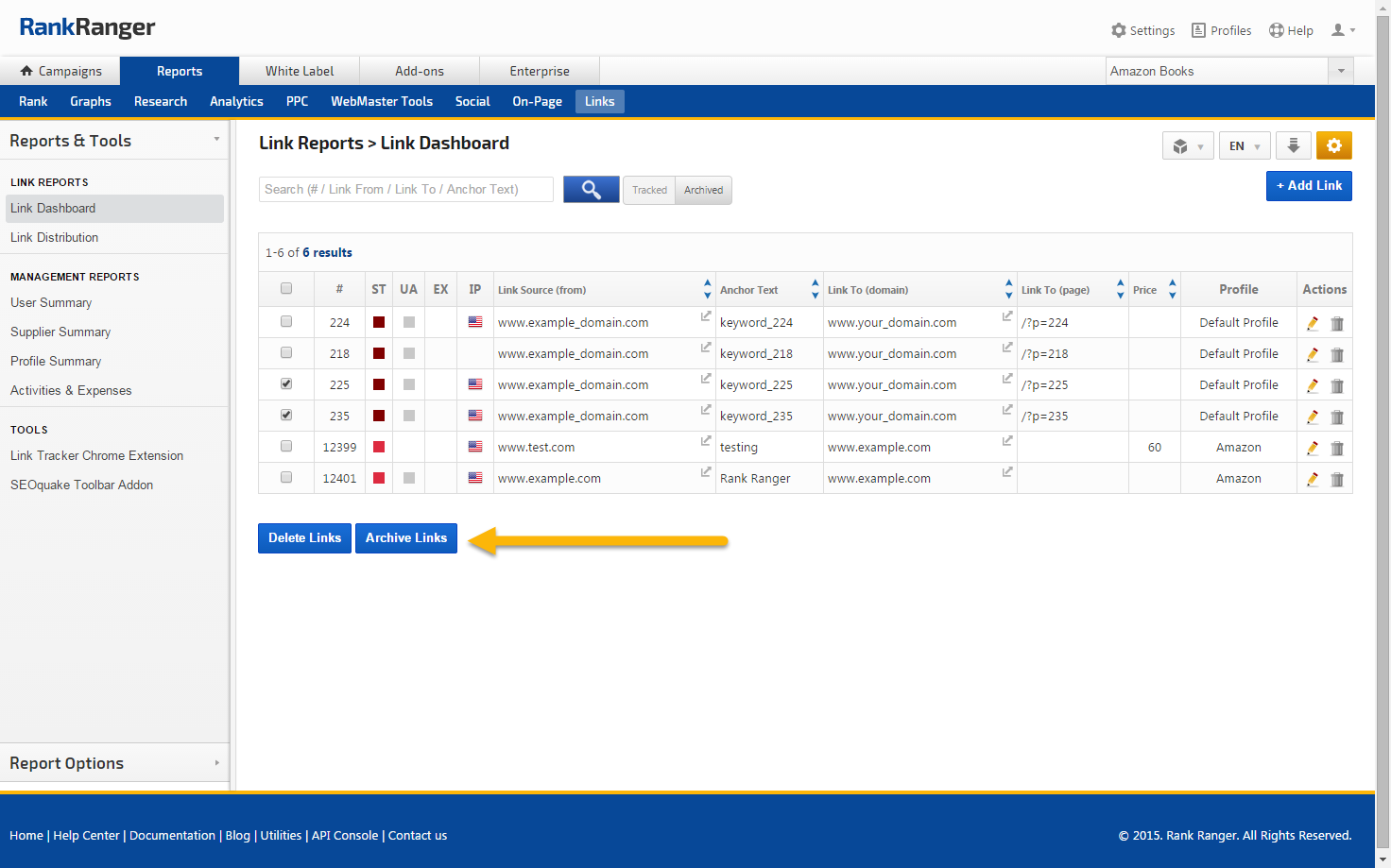Viewport: 1391px width, 868px height.
Task: Click the magnifying glass search button
Action: [591, 190]
